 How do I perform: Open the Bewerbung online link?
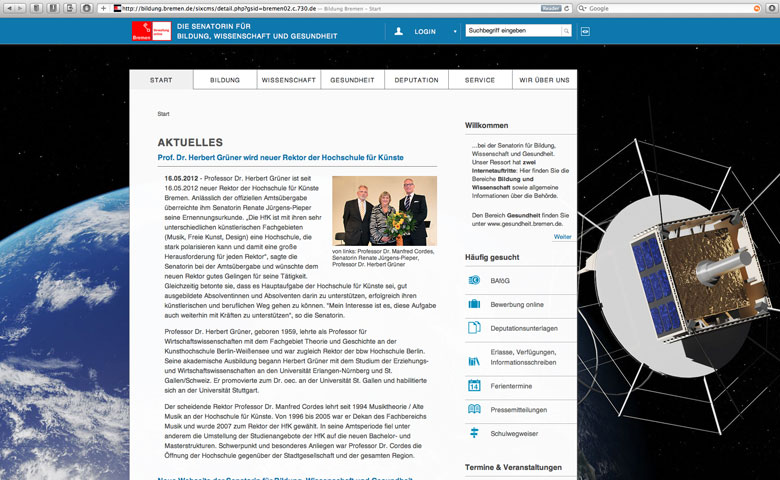click(517, 304)
